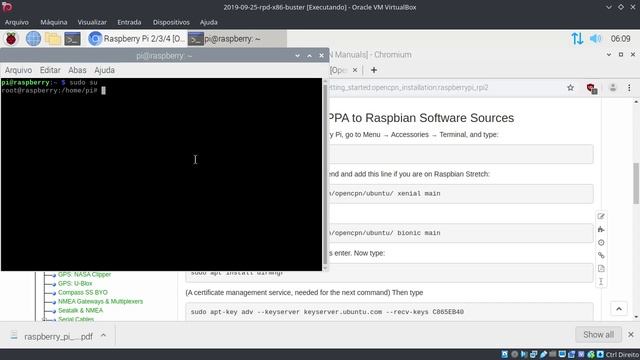Open Seatalk & NMEA sidebar link
640x360 pixels.
pos(80,310)
